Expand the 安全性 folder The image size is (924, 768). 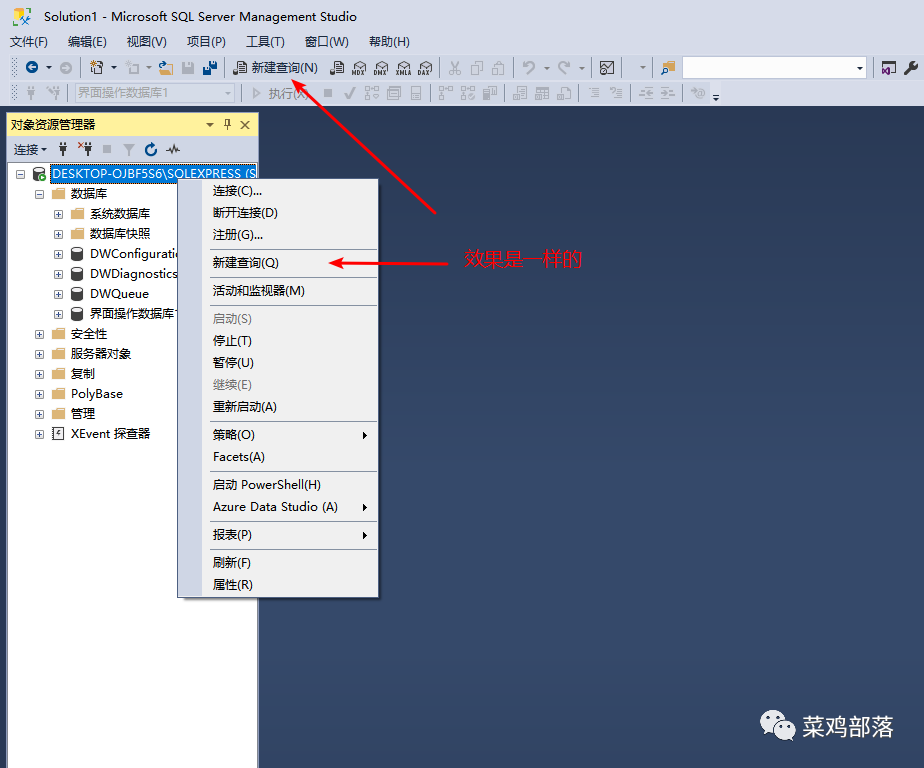39,334
